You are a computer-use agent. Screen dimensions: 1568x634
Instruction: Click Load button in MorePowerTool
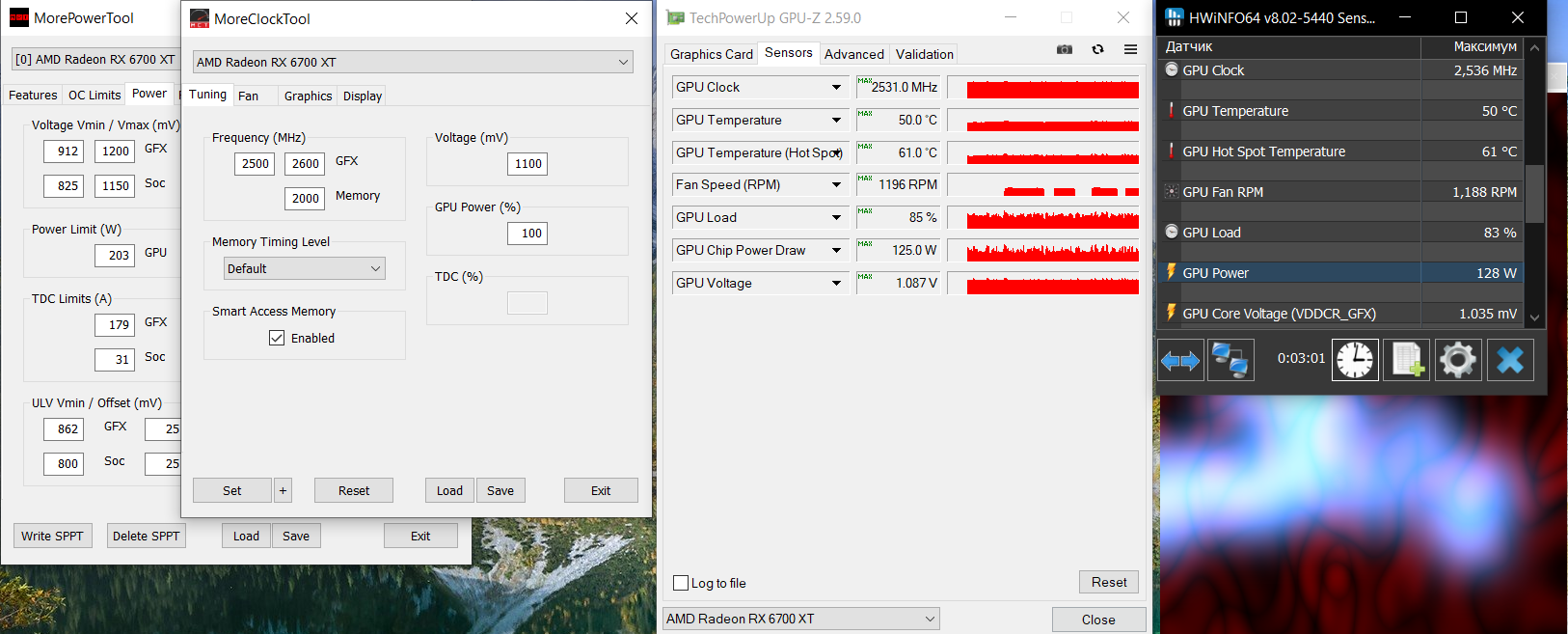[246, 536]
